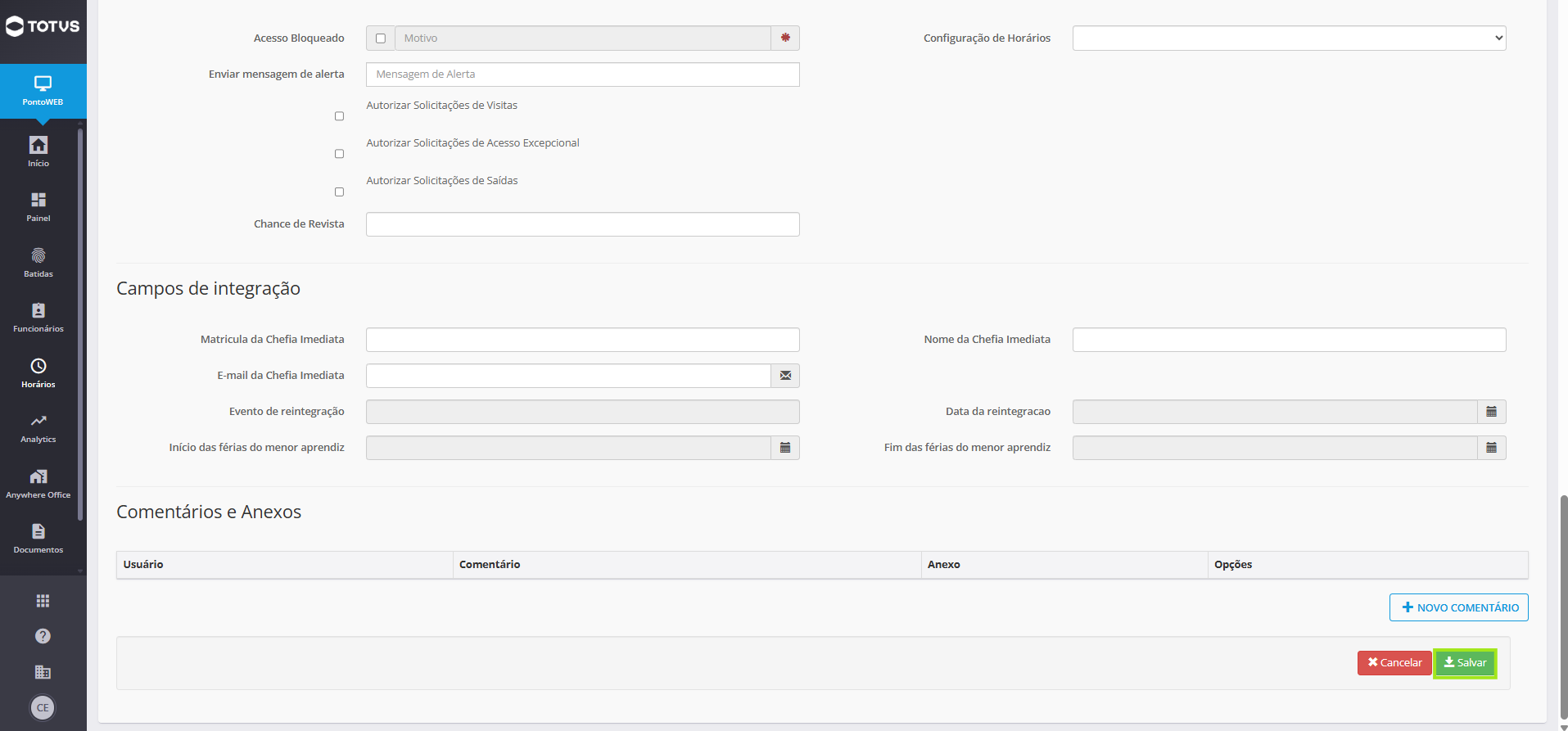The width and height of the screenshot is (1568, 731).
Task: Check Autorizar Solicitações de Visitas
Action: [x=339, y=116]
